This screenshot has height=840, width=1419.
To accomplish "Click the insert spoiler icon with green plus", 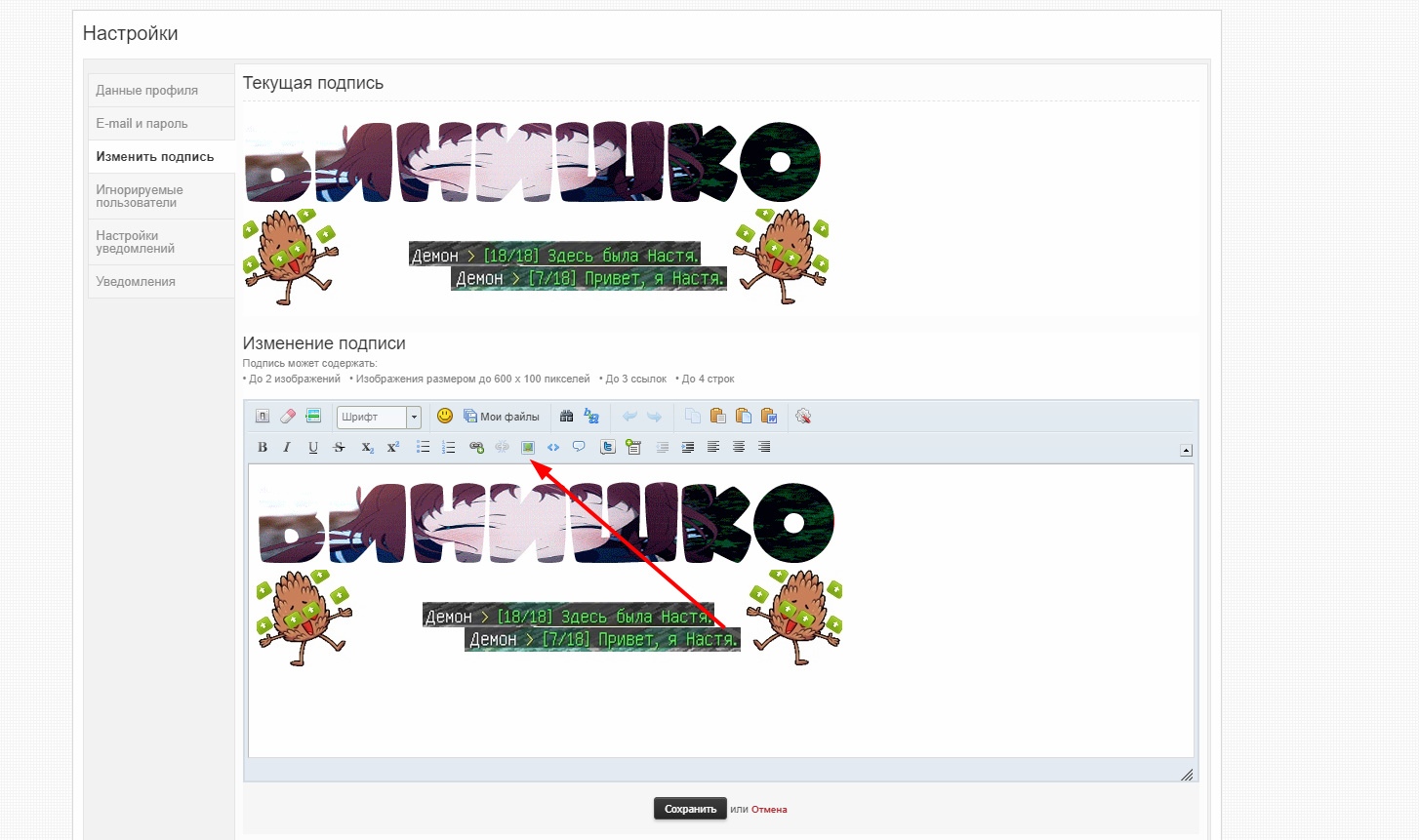I will click(x=633, y=447).
